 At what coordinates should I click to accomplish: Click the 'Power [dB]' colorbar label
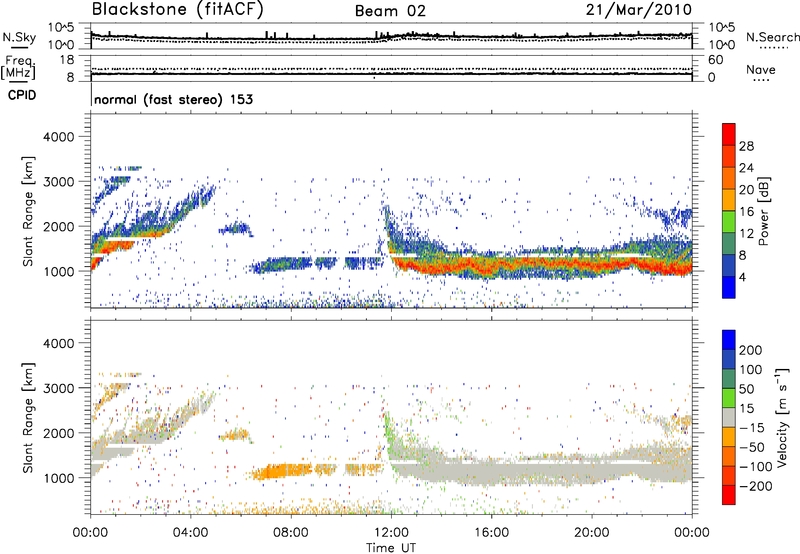click(x=764, y=211)
